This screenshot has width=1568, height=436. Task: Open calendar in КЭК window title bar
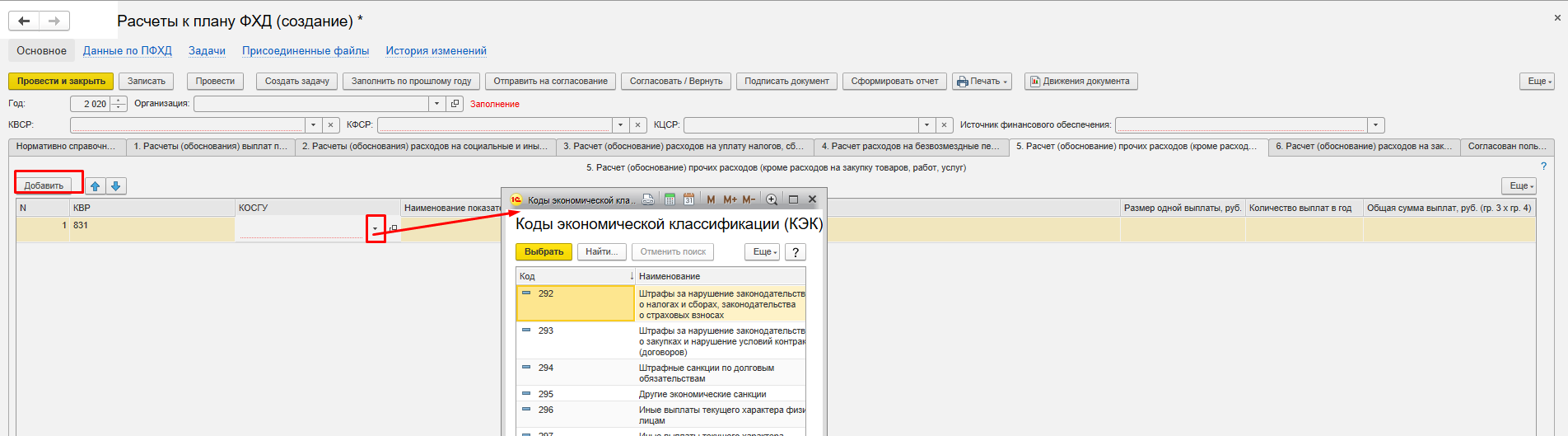(688, 199)
